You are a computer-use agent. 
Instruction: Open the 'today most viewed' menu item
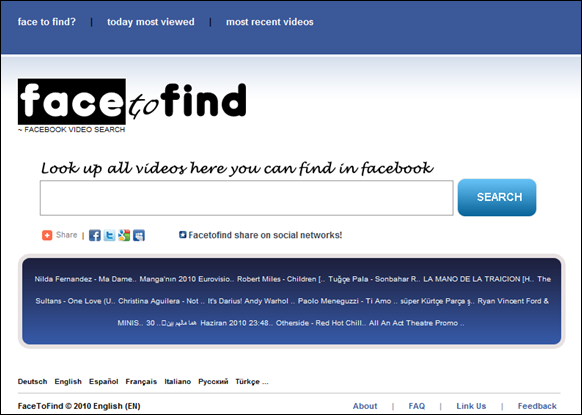coord(151,22)
